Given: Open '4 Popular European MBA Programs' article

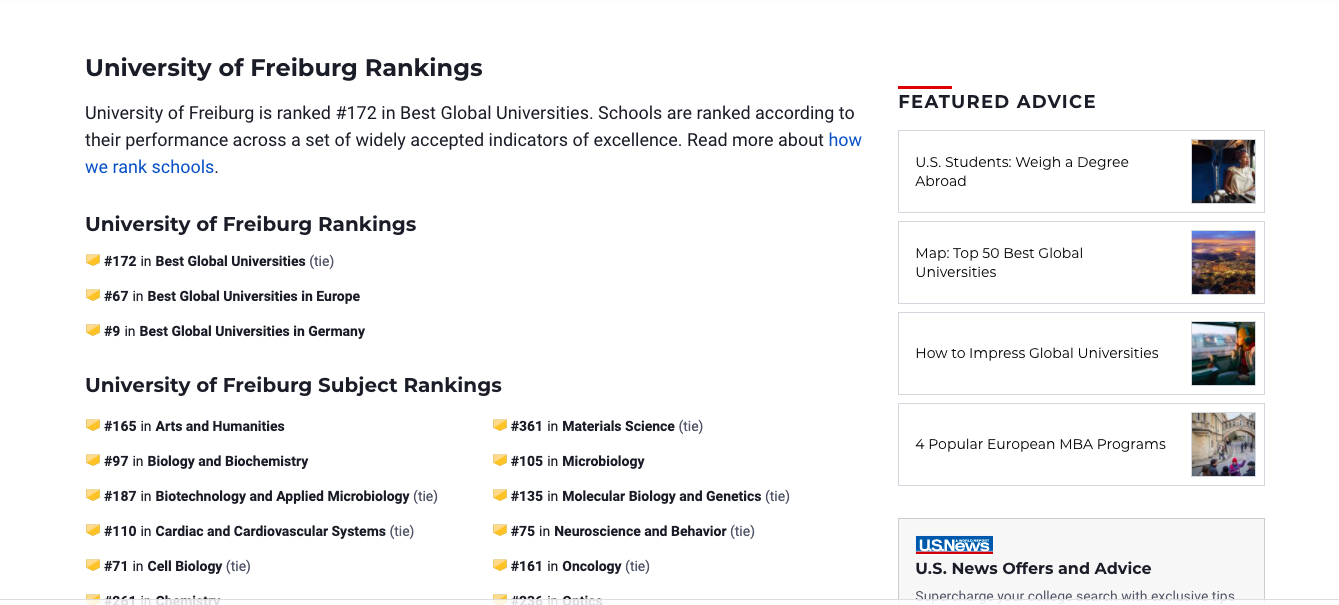Looking at the screenshot, I should (x=1080, y=444).
